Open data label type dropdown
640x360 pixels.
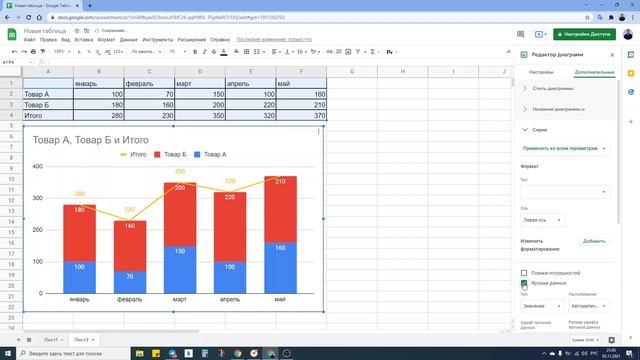click(x=542, y=306)
